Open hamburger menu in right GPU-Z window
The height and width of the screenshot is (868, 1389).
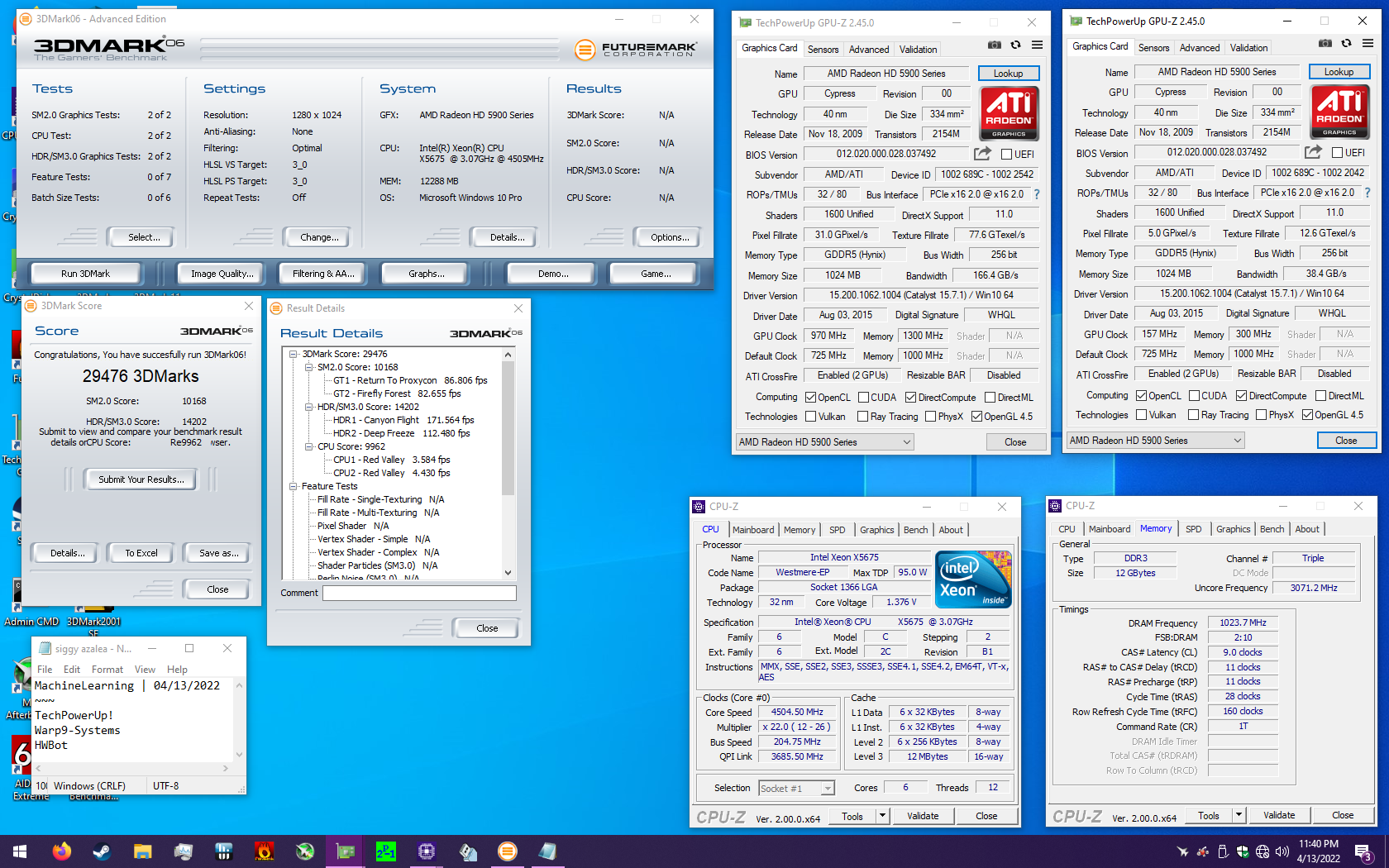(1368, 44)
